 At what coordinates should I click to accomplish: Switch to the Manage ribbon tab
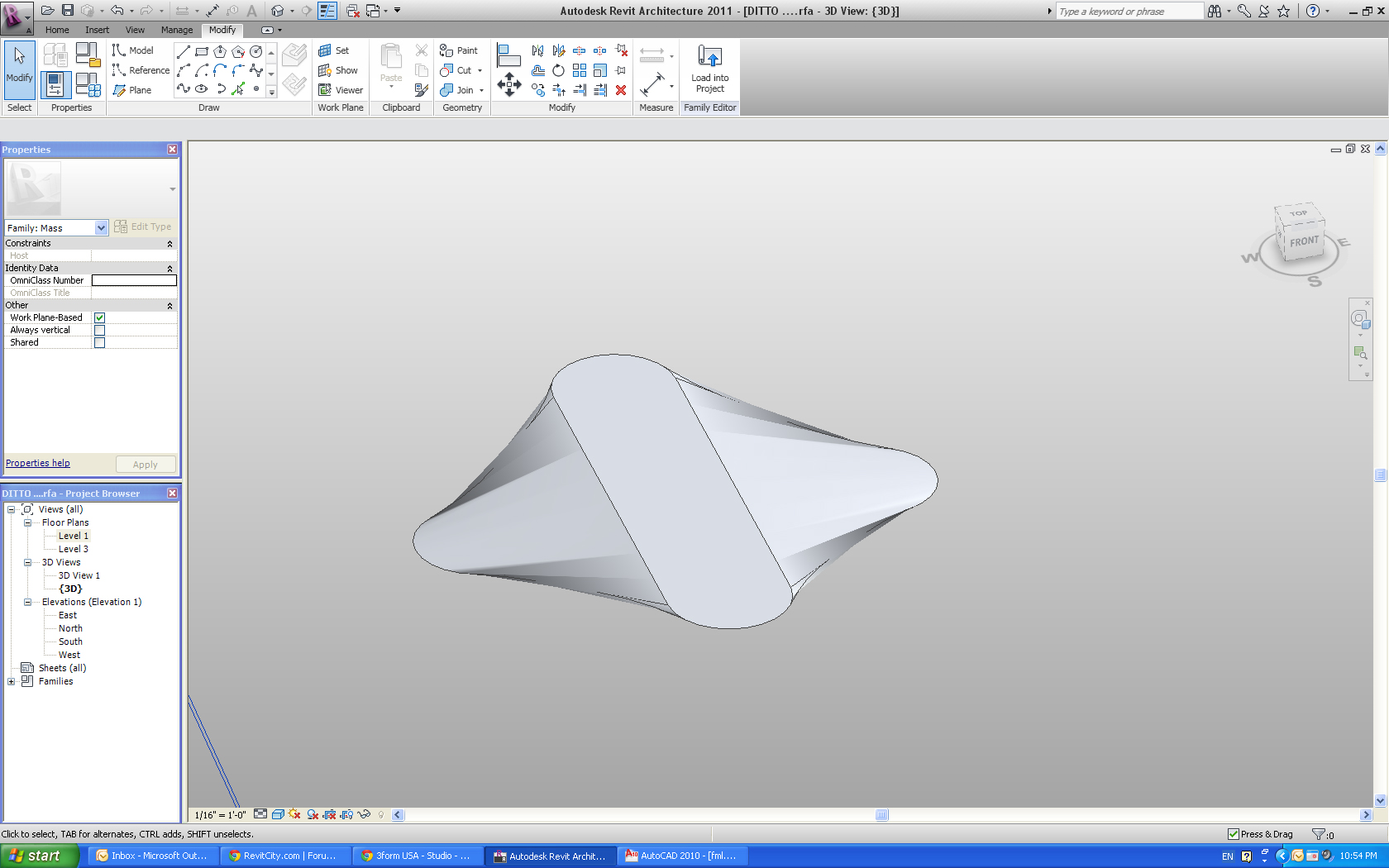click(x=177, y=30)
